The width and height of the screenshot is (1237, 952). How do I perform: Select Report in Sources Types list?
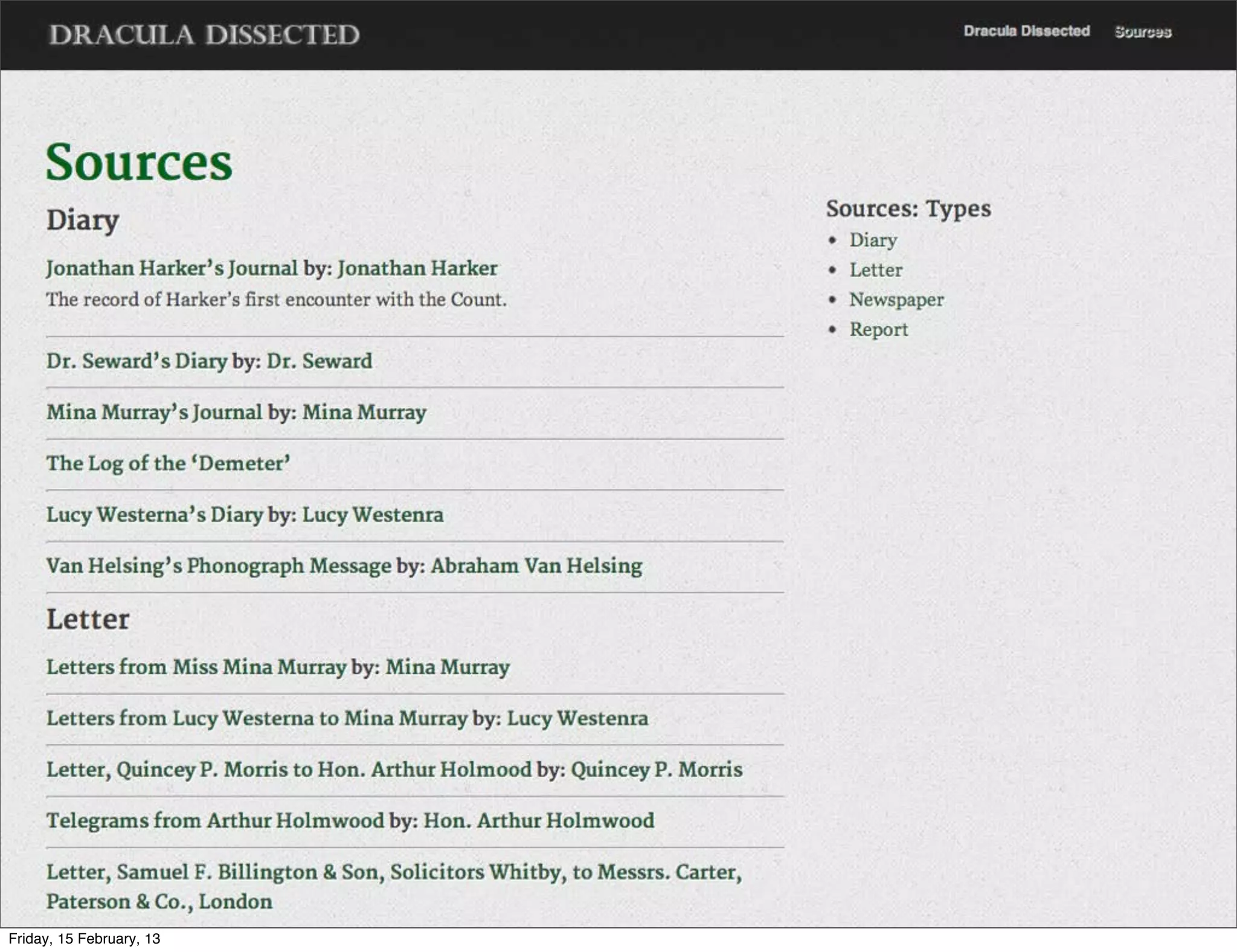878,330
